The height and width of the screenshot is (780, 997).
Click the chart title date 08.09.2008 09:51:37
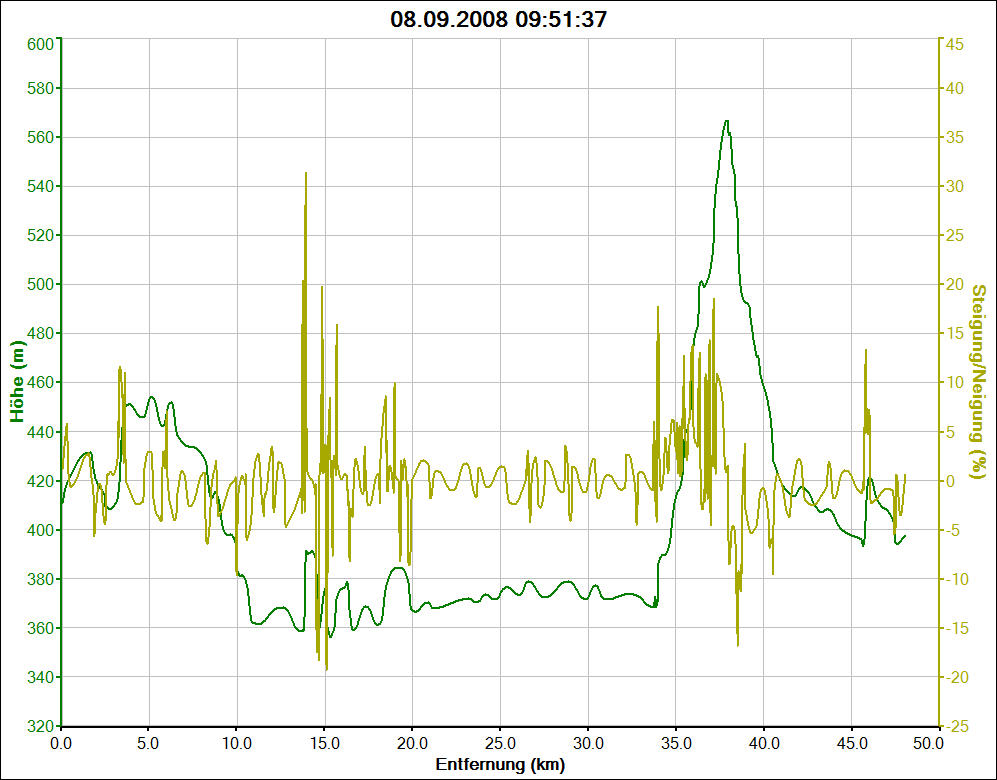click(x=498, y=19)
